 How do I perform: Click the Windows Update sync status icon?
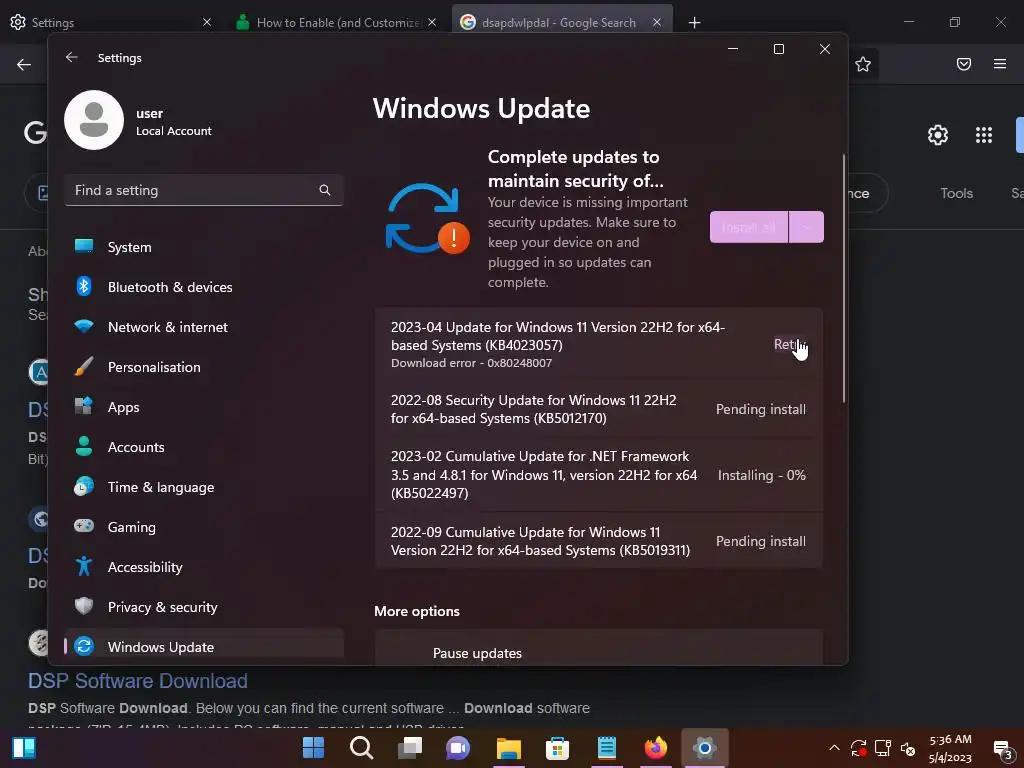click(x=427, y=218)
